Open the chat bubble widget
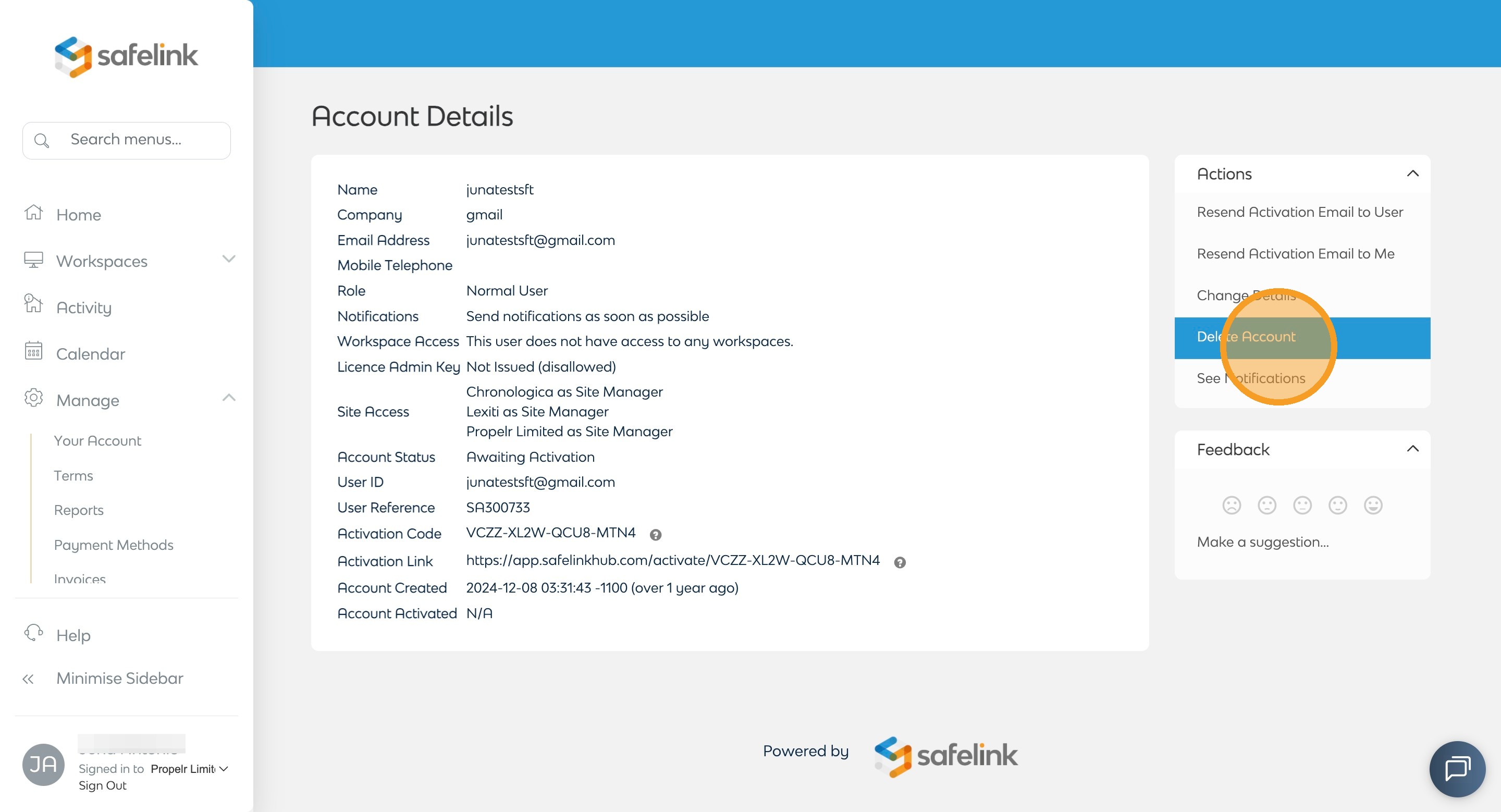This screenshot has width=1501, height=812. coord(1457,768)
